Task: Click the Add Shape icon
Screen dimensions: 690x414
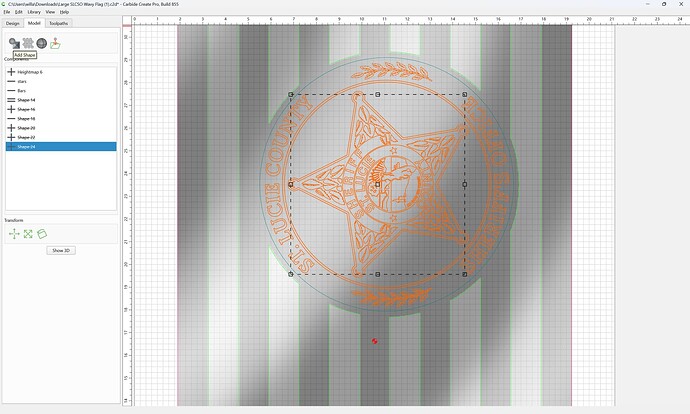Action: (x=15, y=43)
